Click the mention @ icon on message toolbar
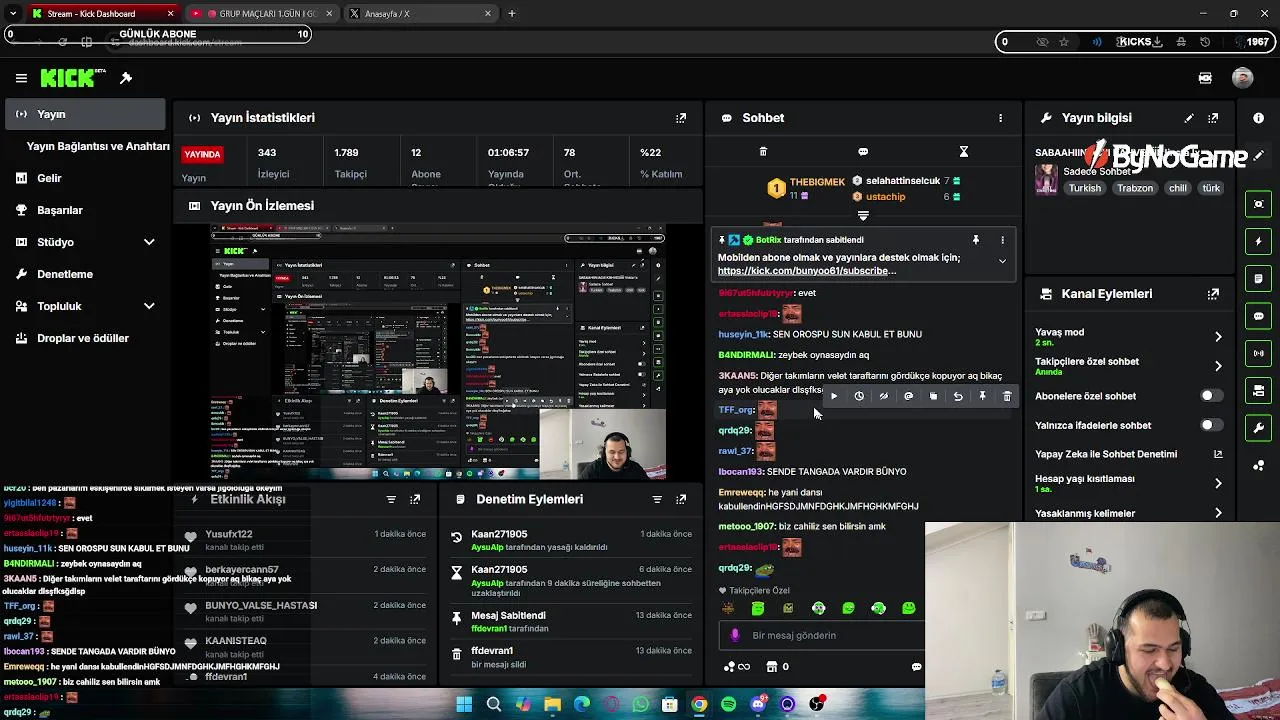The width and height of the screenshot is (1280, 720). pyautogui.click(x=908, y=396)
